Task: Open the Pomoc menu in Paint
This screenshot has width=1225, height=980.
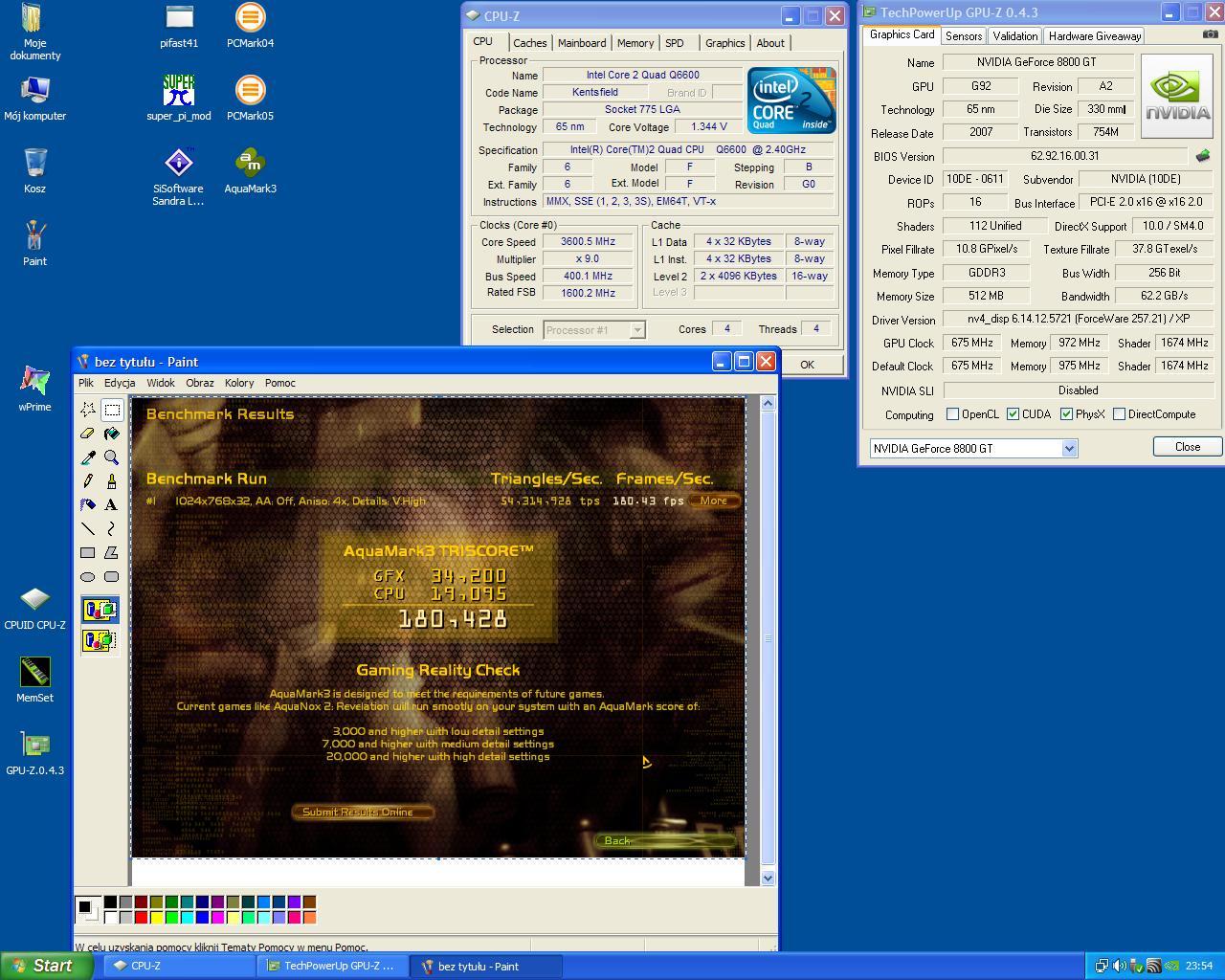Action: [279, 383]
